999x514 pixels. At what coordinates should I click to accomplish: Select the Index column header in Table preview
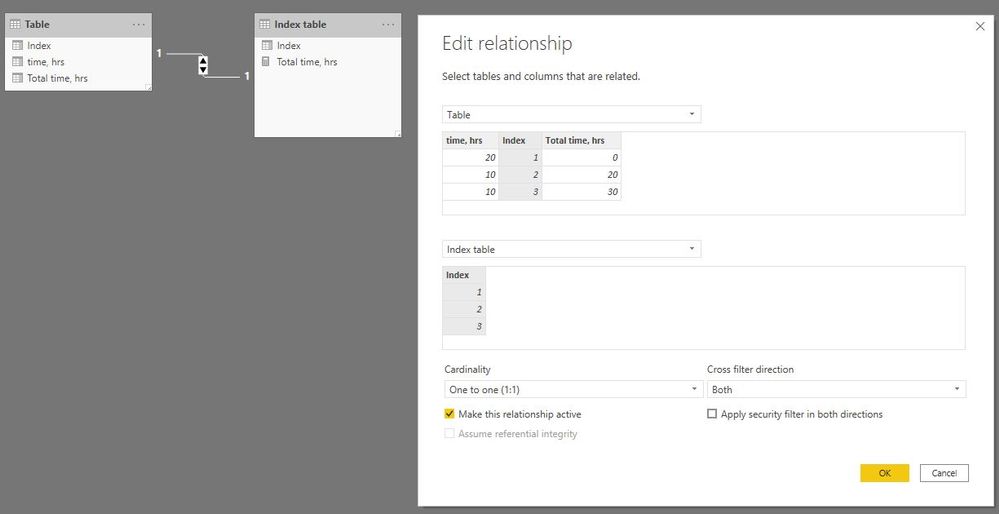(520, 140)
